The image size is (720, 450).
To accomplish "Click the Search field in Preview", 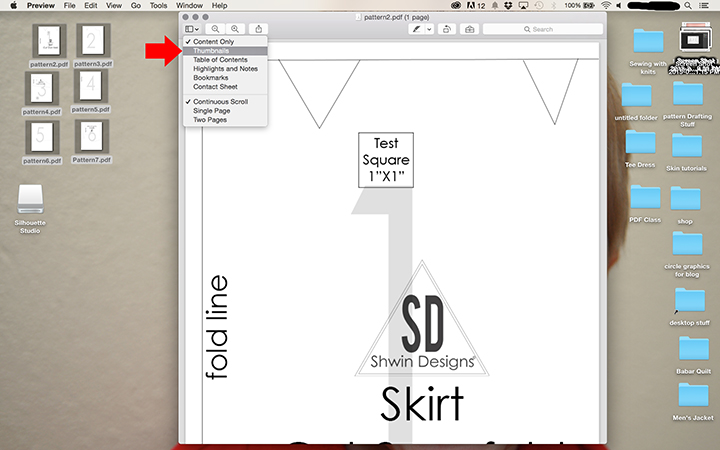I will (543, 29).
